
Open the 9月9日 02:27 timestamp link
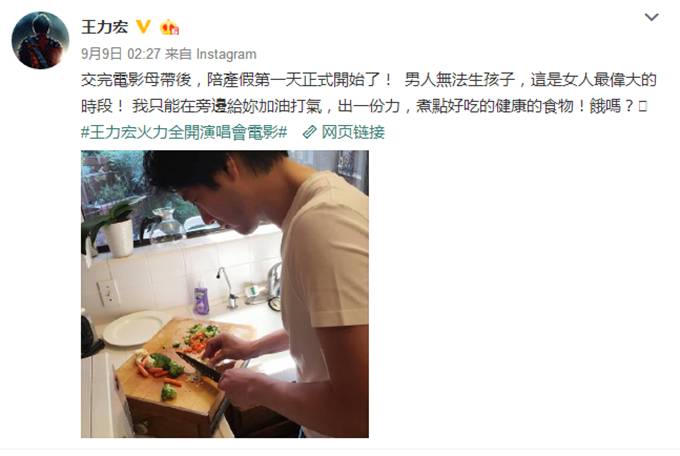[121, 54]
